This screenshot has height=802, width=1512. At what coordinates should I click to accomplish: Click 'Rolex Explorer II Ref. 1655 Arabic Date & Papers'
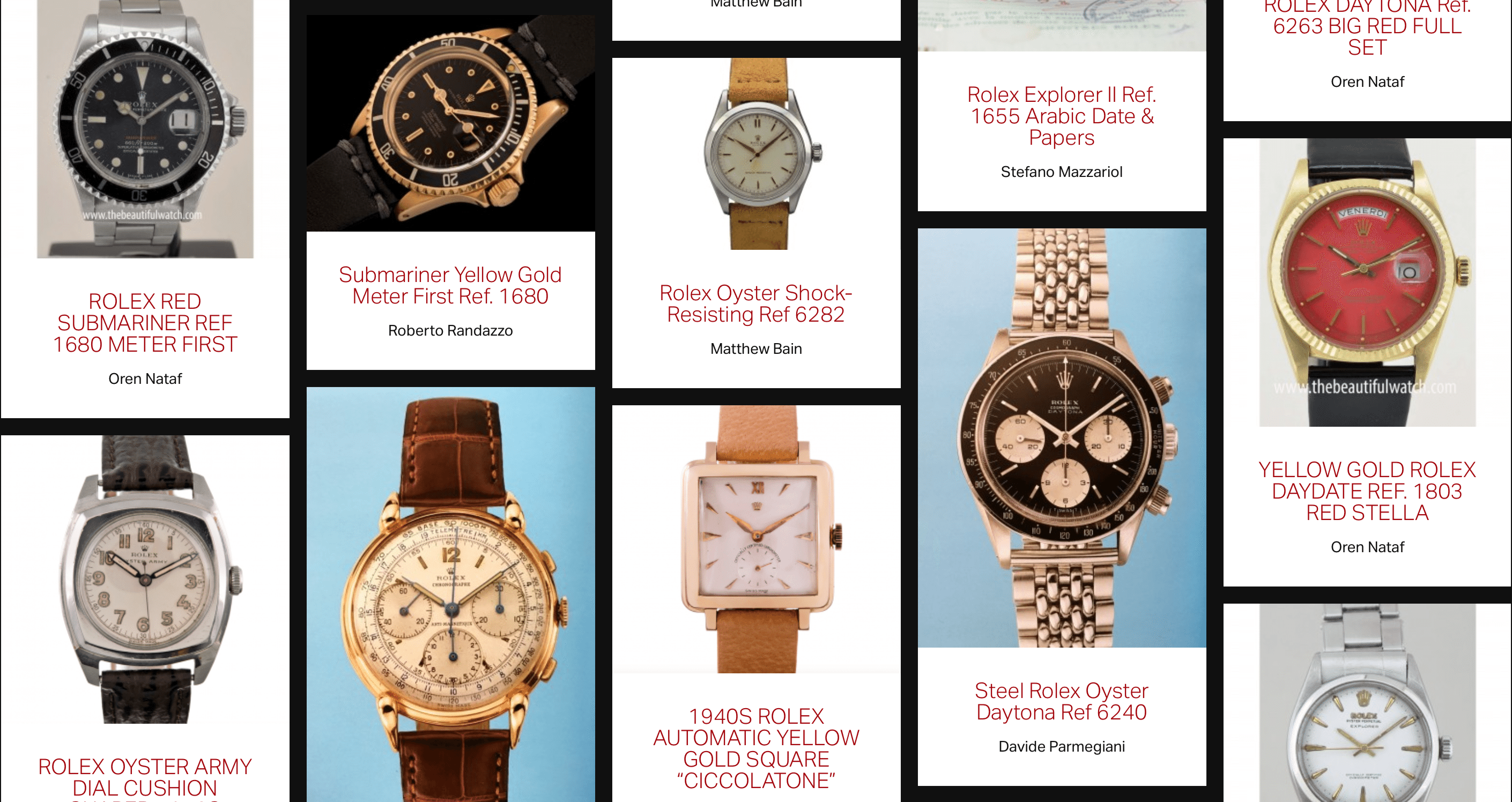tap(1062, 116)
